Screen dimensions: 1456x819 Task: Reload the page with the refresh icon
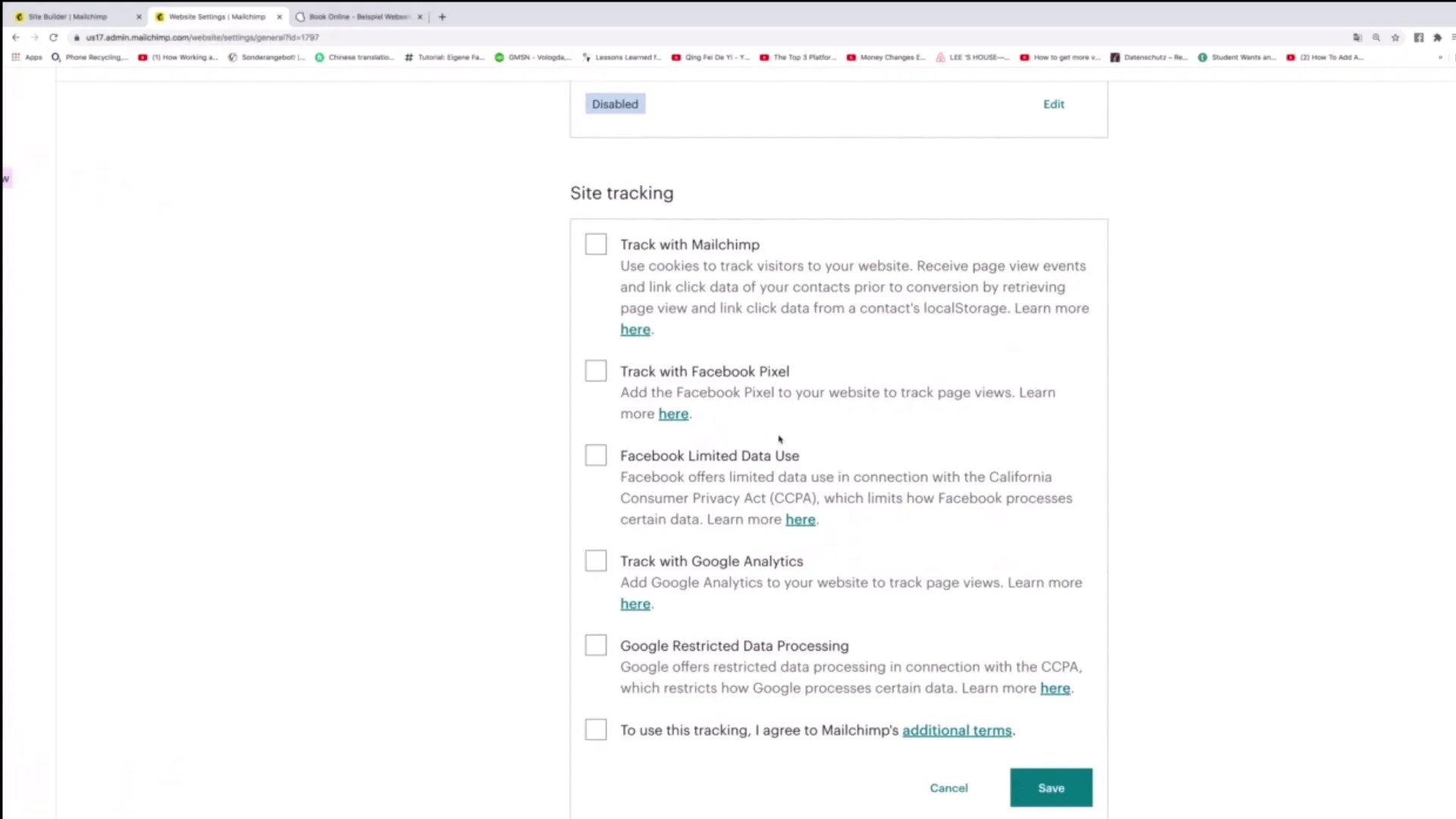[53, 37]
